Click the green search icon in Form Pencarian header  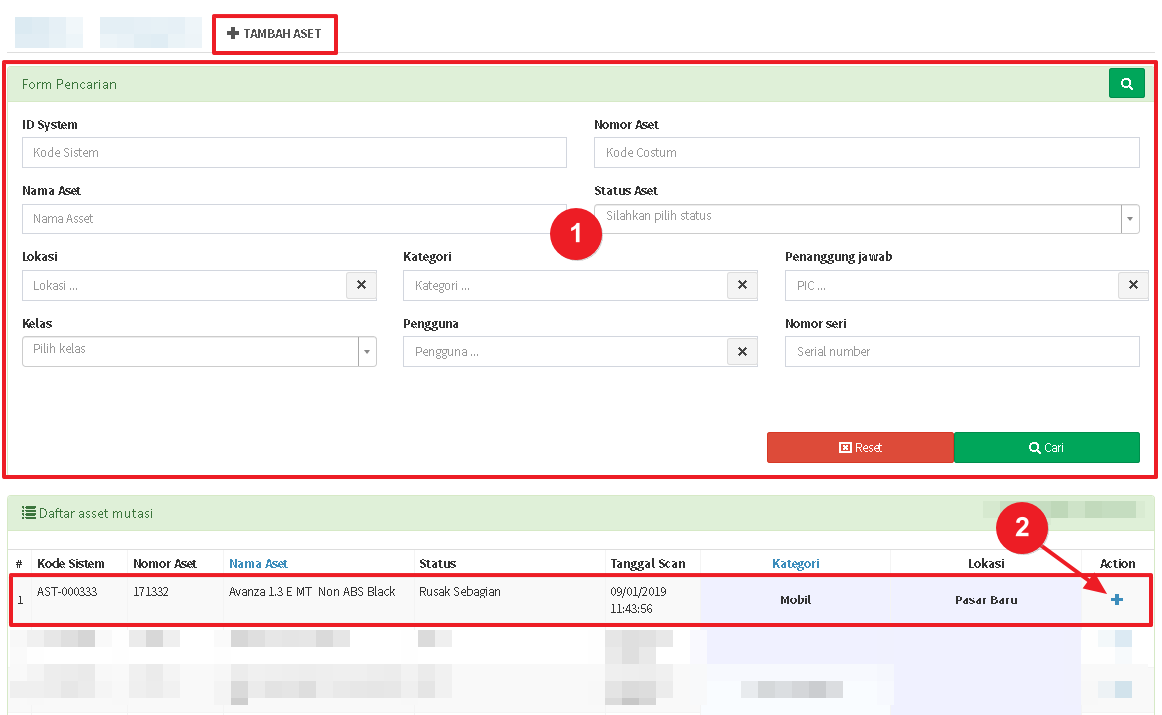pos(1126,84)
